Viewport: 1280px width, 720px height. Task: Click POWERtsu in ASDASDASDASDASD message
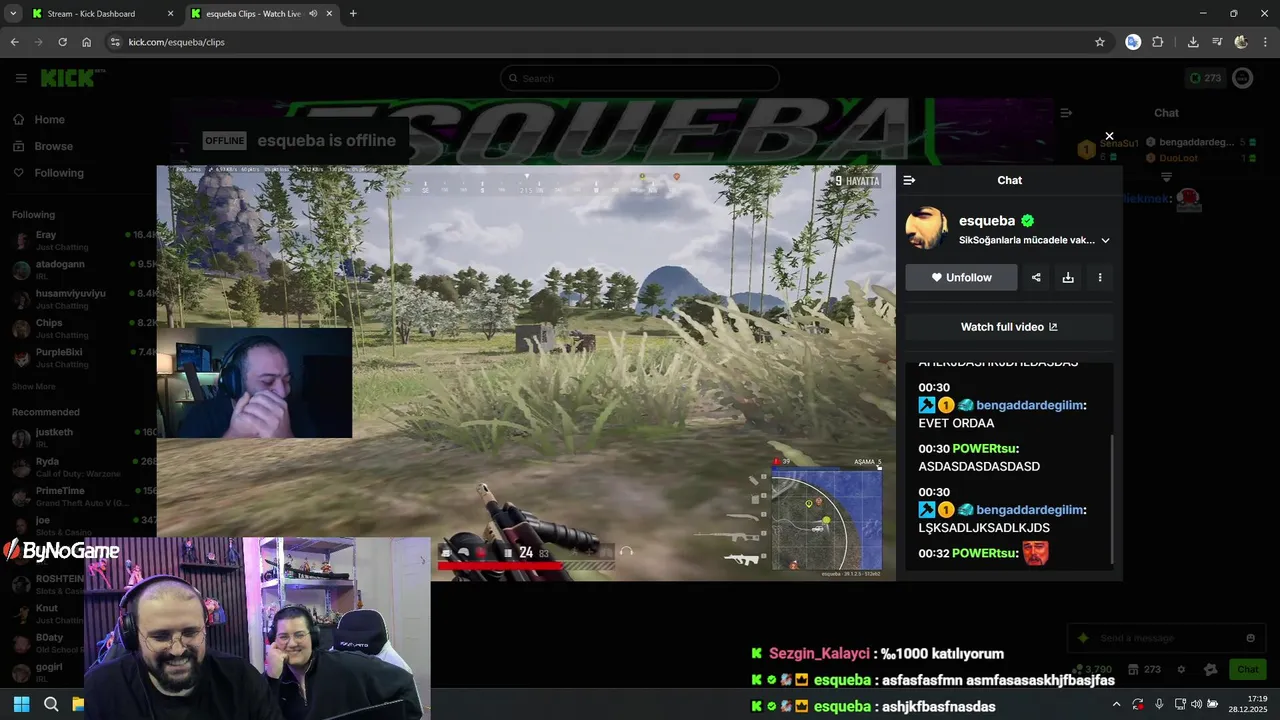pos(986,449)
